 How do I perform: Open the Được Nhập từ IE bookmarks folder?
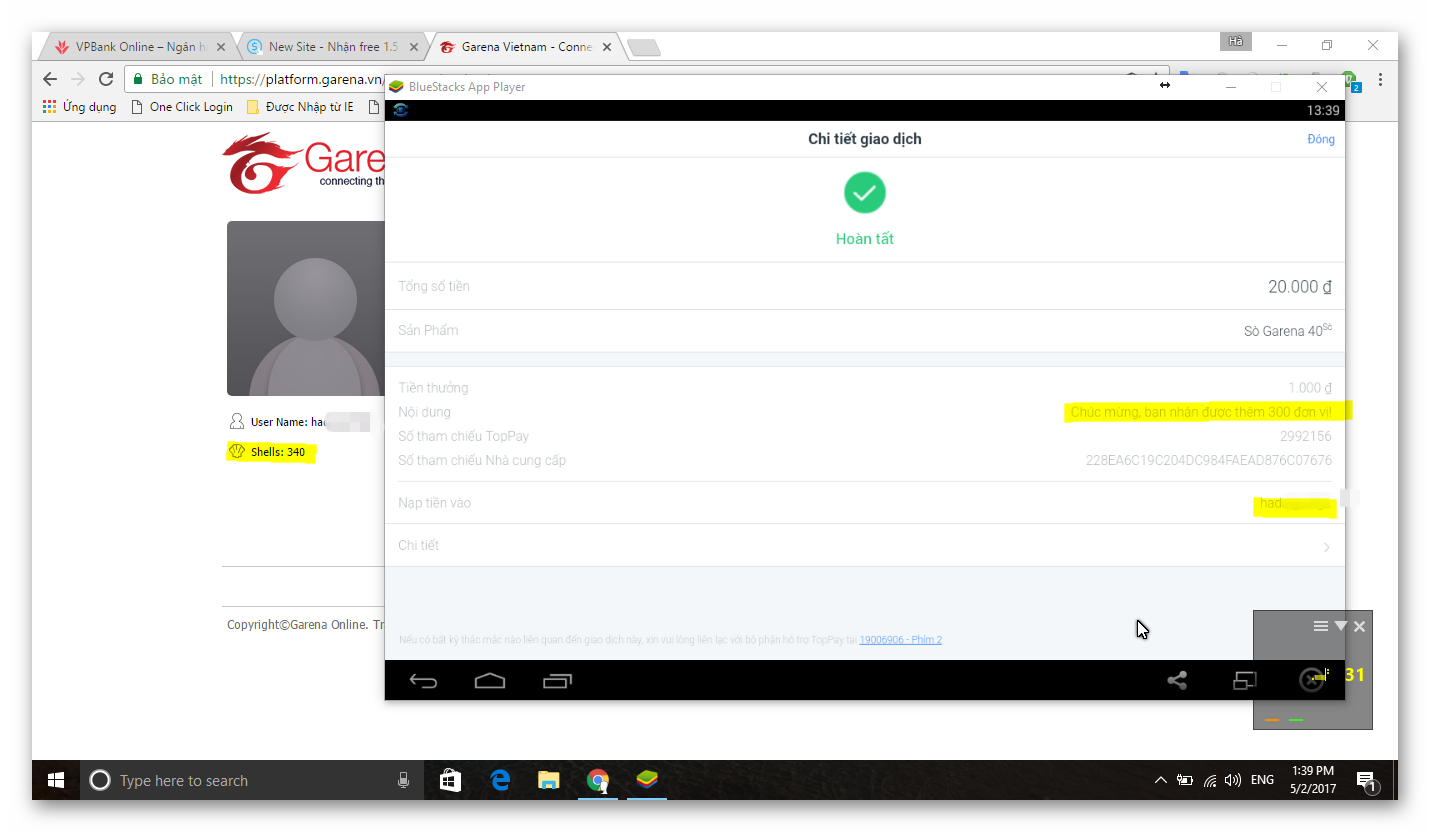pos(300,107)
